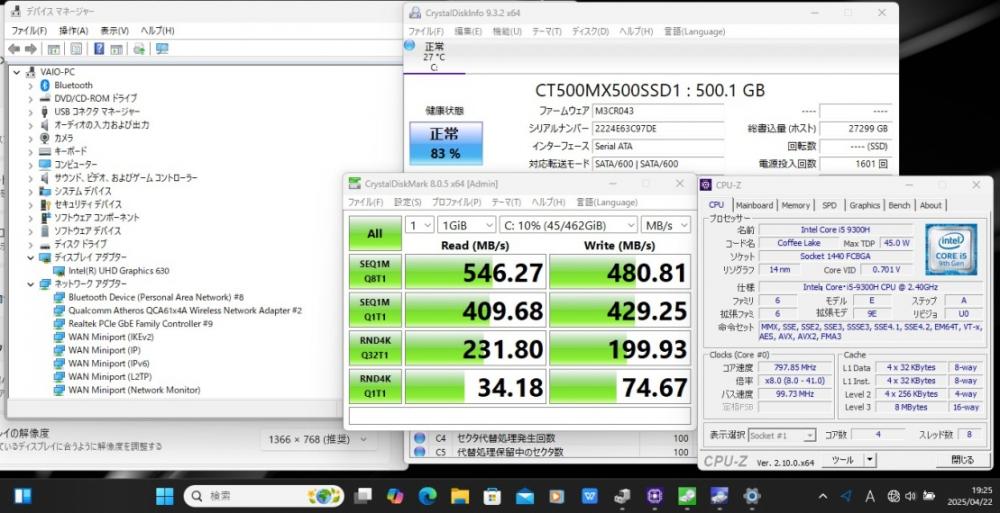
Task: Open the Mail app from the taskbar
Action: pyautogui.click(x=525, y=496)
